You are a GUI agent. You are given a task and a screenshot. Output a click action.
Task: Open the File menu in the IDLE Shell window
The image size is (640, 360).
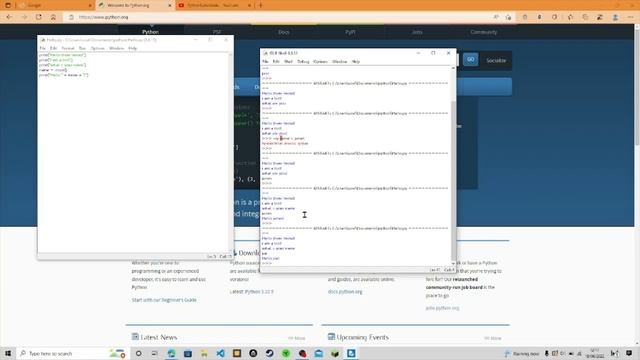tap(265, 62)
